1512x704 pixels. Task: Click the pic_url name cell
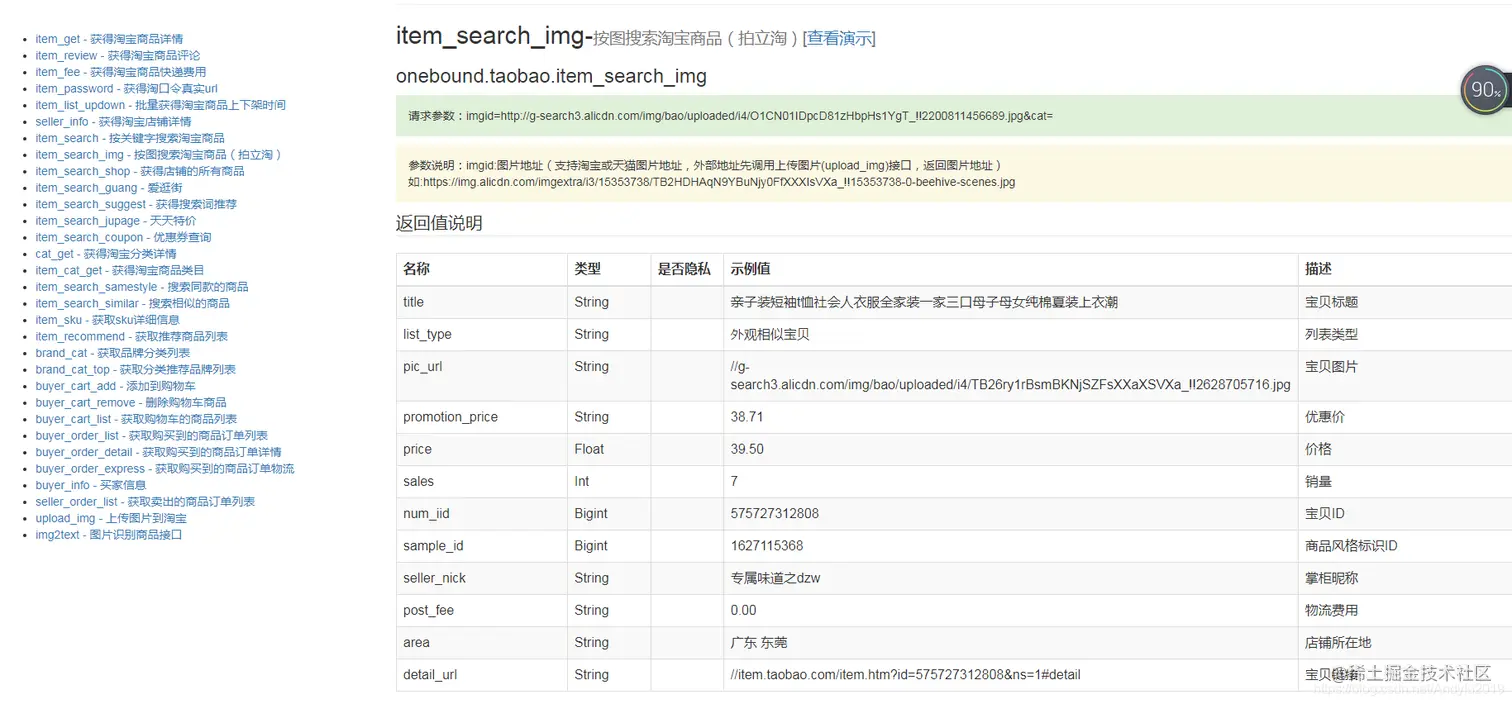click(482, 375)
